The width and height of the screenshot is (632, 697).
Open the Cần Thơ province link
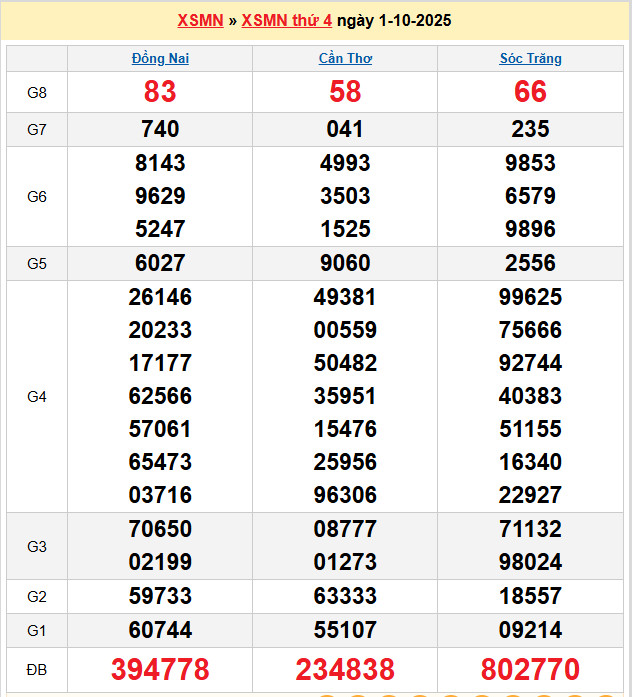pyautogui.click(x=345, y=58)
